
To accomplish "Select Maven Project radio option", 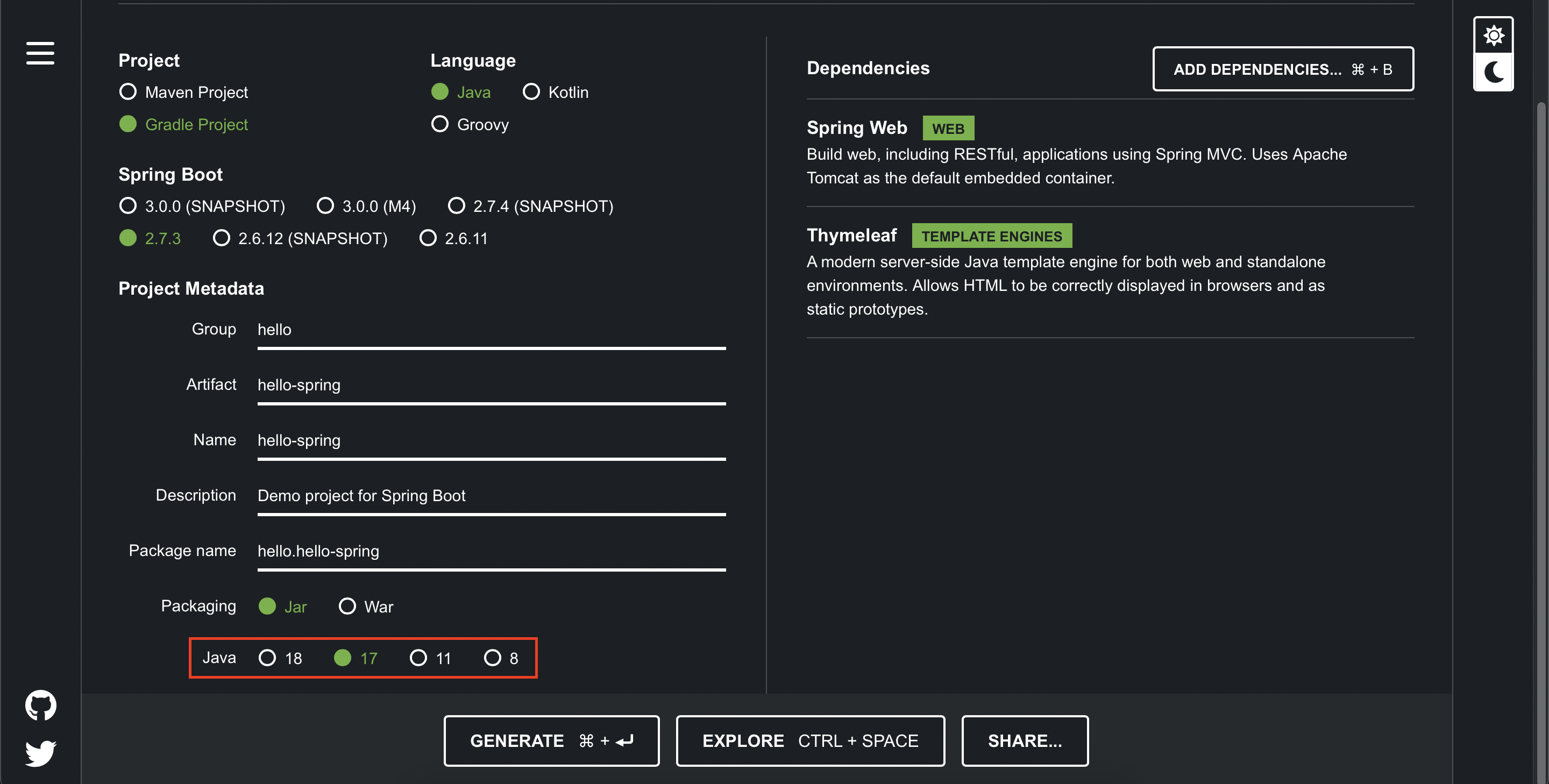I will coord(127,92).
